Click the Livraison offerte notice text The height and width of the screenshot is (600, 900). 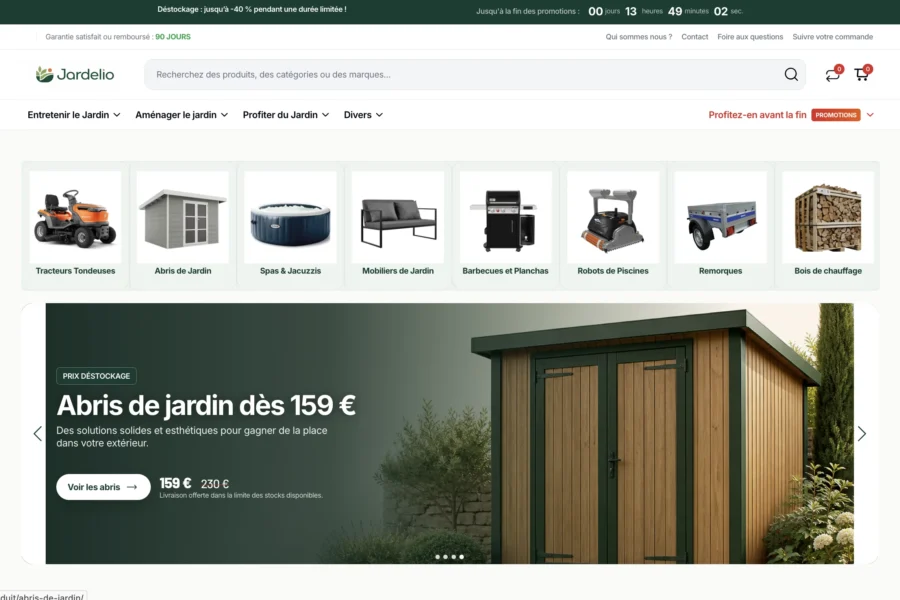click(241, 496)
